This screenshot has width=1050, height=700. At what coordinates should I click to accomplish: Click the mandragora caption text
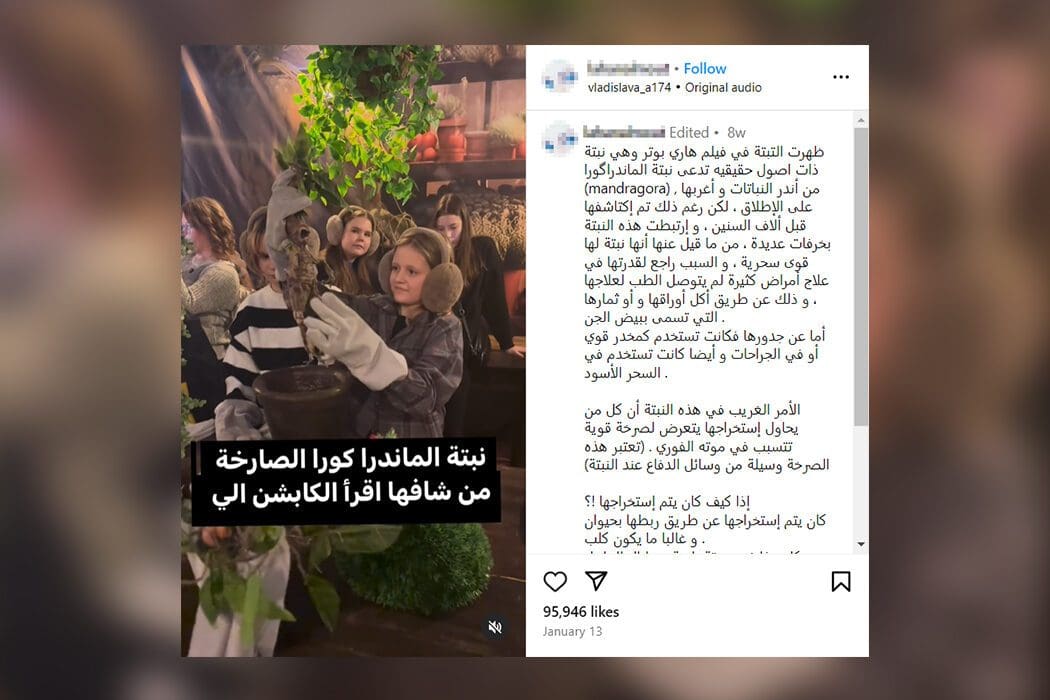(x=627, y=189)
